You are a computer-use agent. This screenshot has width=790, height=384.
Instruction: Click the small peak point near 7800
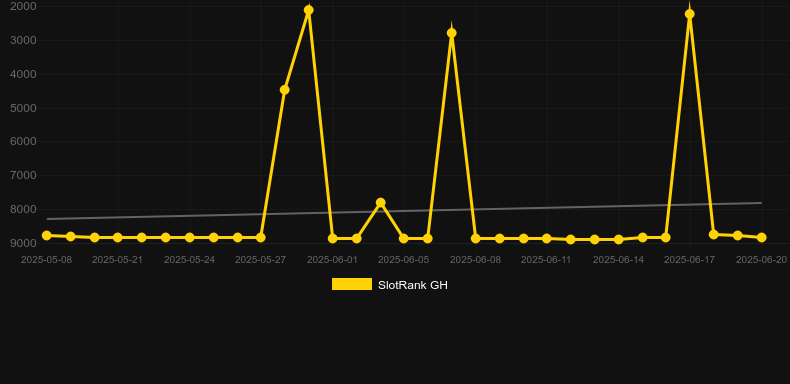pos(381,203)
